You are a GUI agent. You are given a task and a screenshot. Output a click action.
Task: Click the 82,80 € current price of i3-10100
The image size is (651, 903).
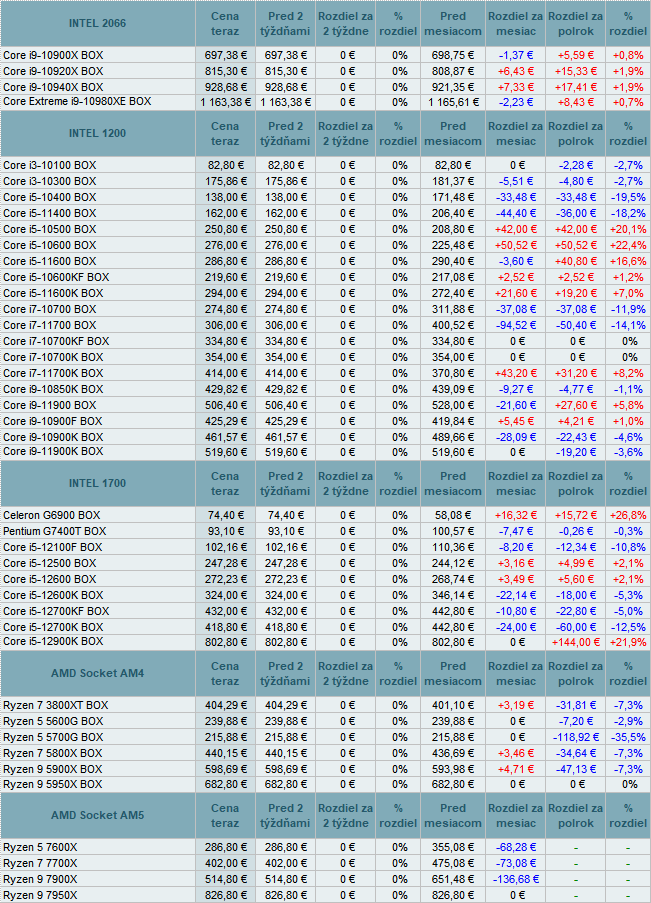tap(226, 165)
